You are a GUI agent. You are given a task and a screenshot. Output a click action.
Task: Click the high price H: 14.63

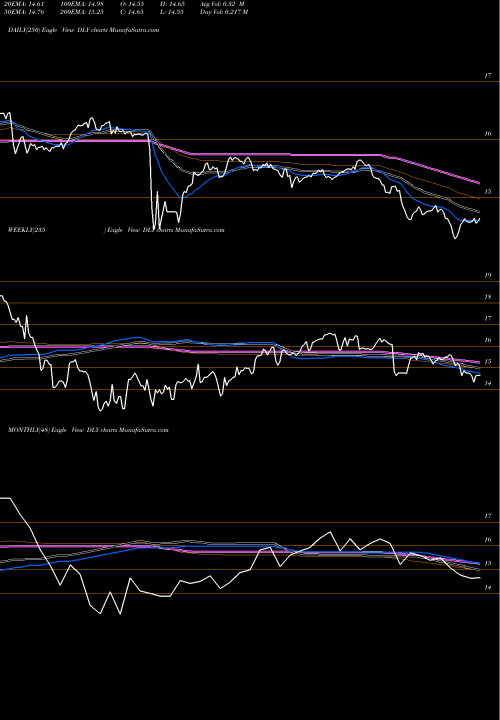point(172,4)
